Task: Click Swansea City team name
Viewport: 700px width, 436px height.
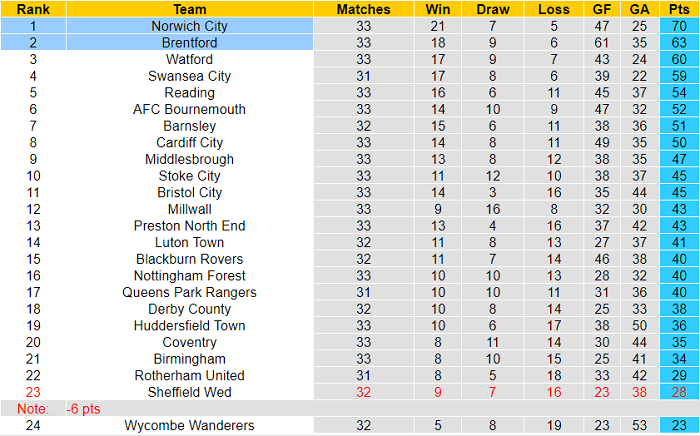Action: [189, 76]
